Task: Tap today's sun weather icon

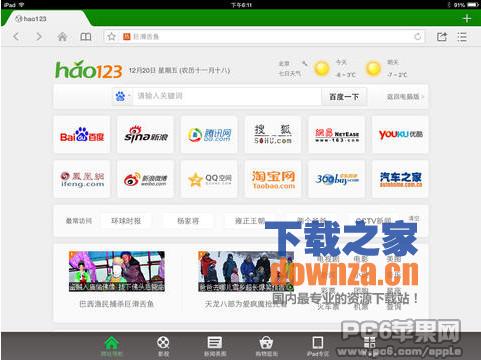Action: [x=322, y=69]
